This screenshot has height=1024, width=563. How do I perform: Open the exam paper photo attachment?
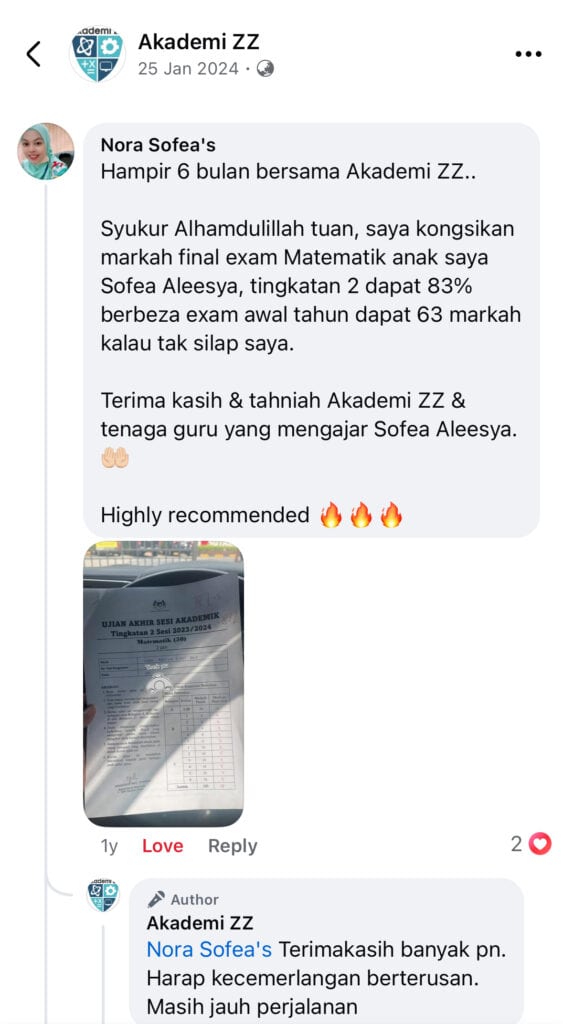tap(163, 684)
